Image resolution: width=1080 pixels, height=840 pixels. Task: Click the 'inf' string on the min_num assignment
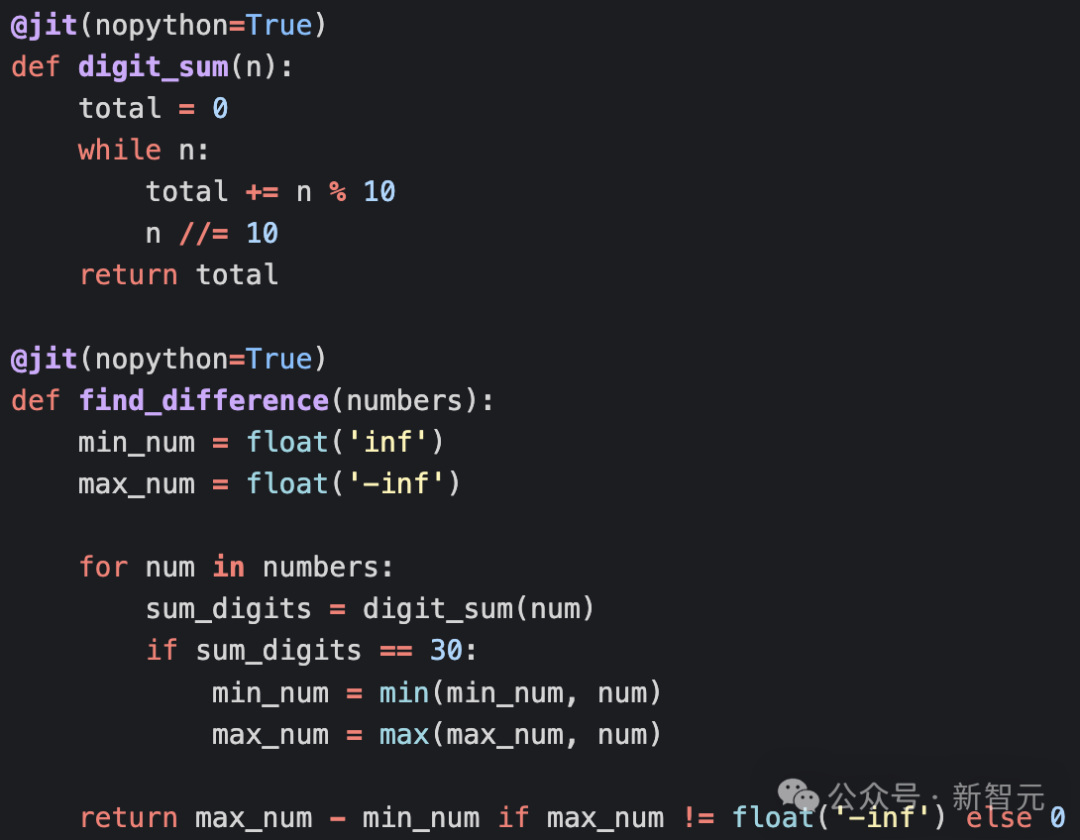click(387, 442)
